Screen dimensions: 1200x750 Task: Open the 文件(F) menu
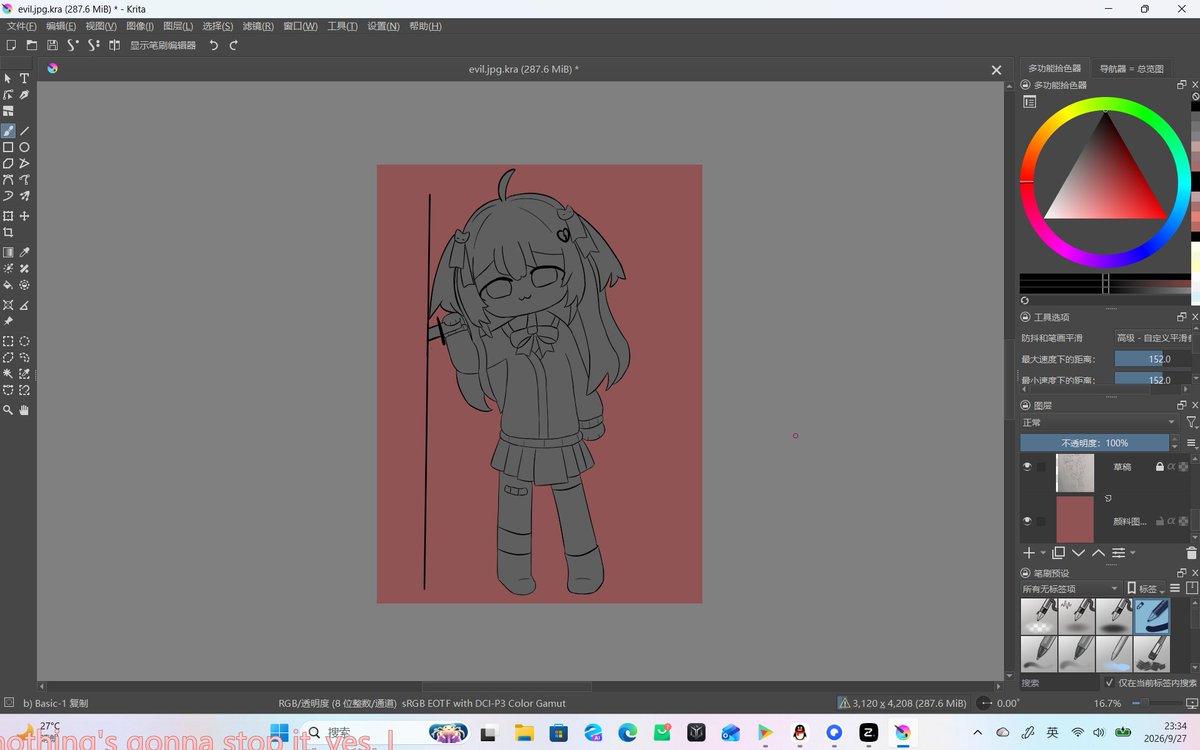click(x=22, y=26)
